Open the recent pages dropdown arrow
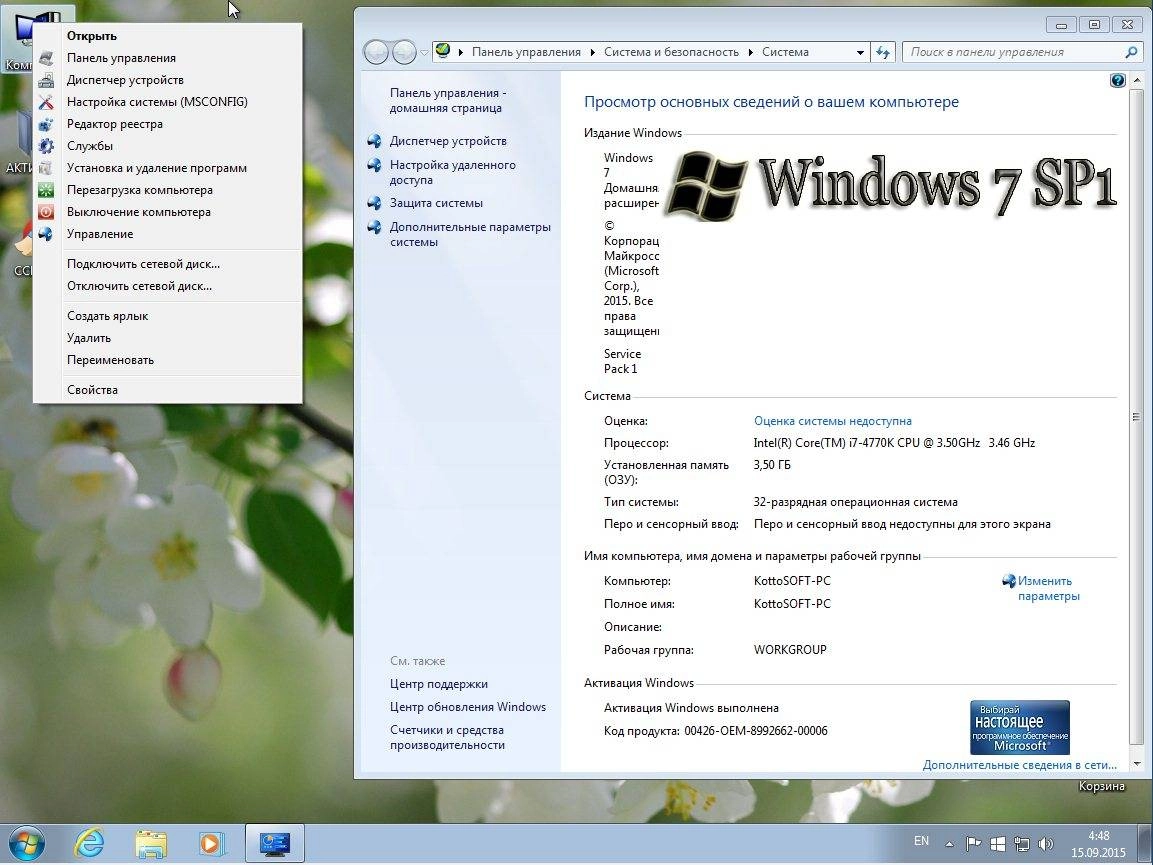 424,53
